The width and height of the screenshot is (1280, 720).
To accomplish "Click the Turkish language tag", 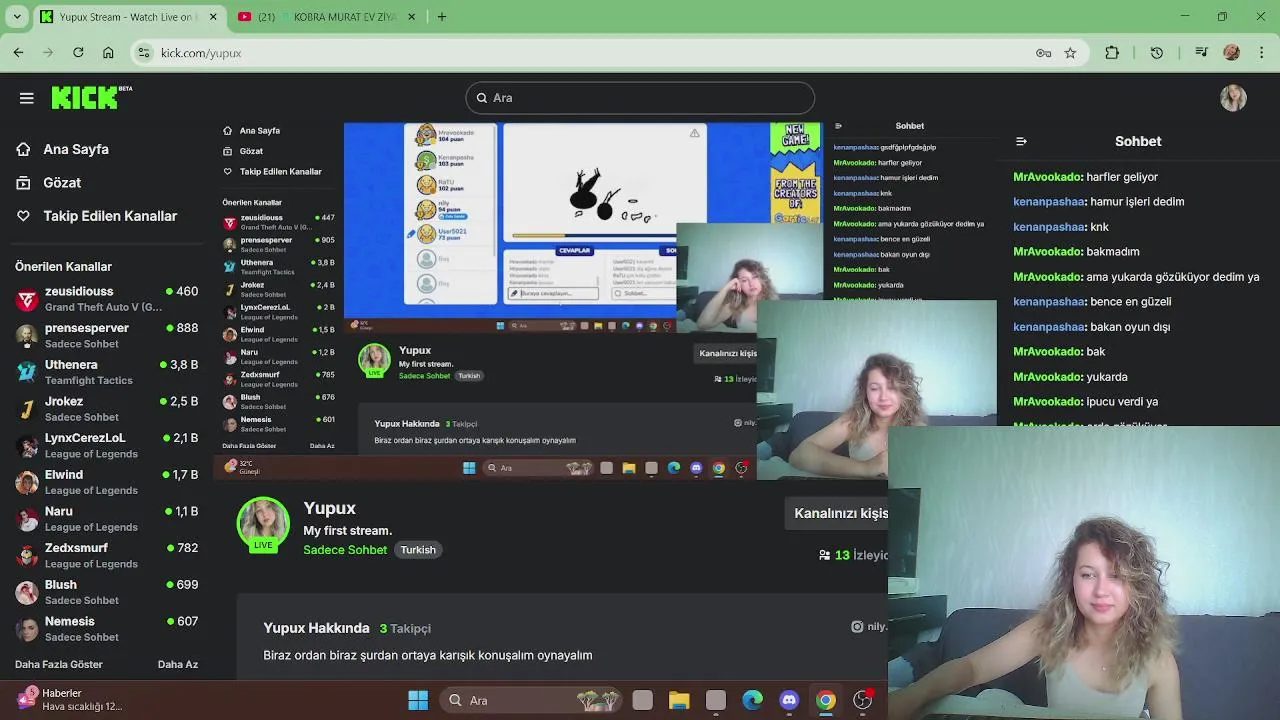I will pyautogui.click(x=418, y=550).
